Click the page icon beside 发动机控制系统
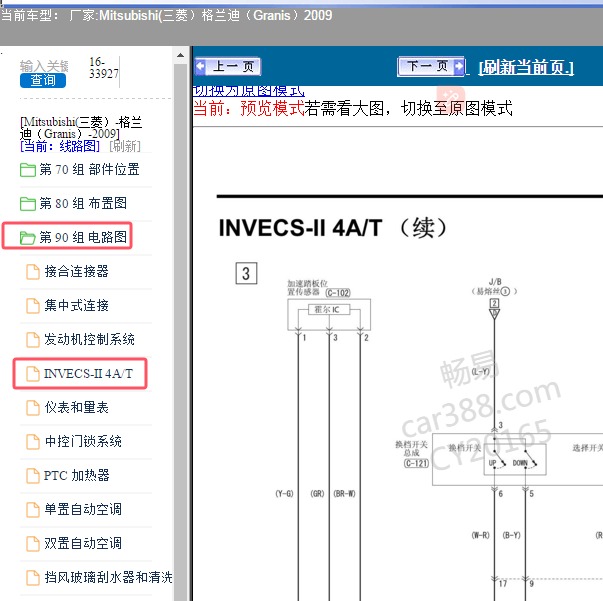Image resolution: width=603 pixels, height=601 pixels. click(x=33, y=340)
